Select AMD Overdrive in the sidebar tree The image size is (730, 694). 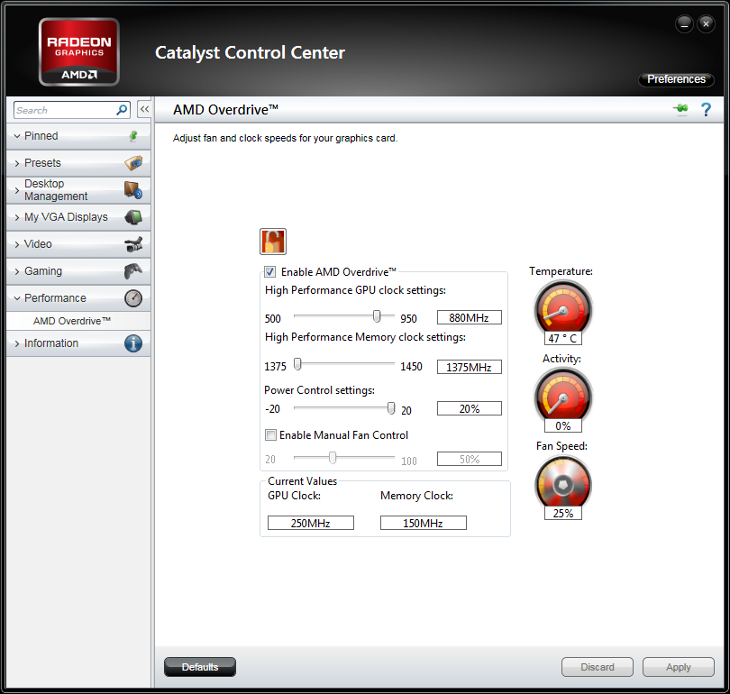(72, 321)
